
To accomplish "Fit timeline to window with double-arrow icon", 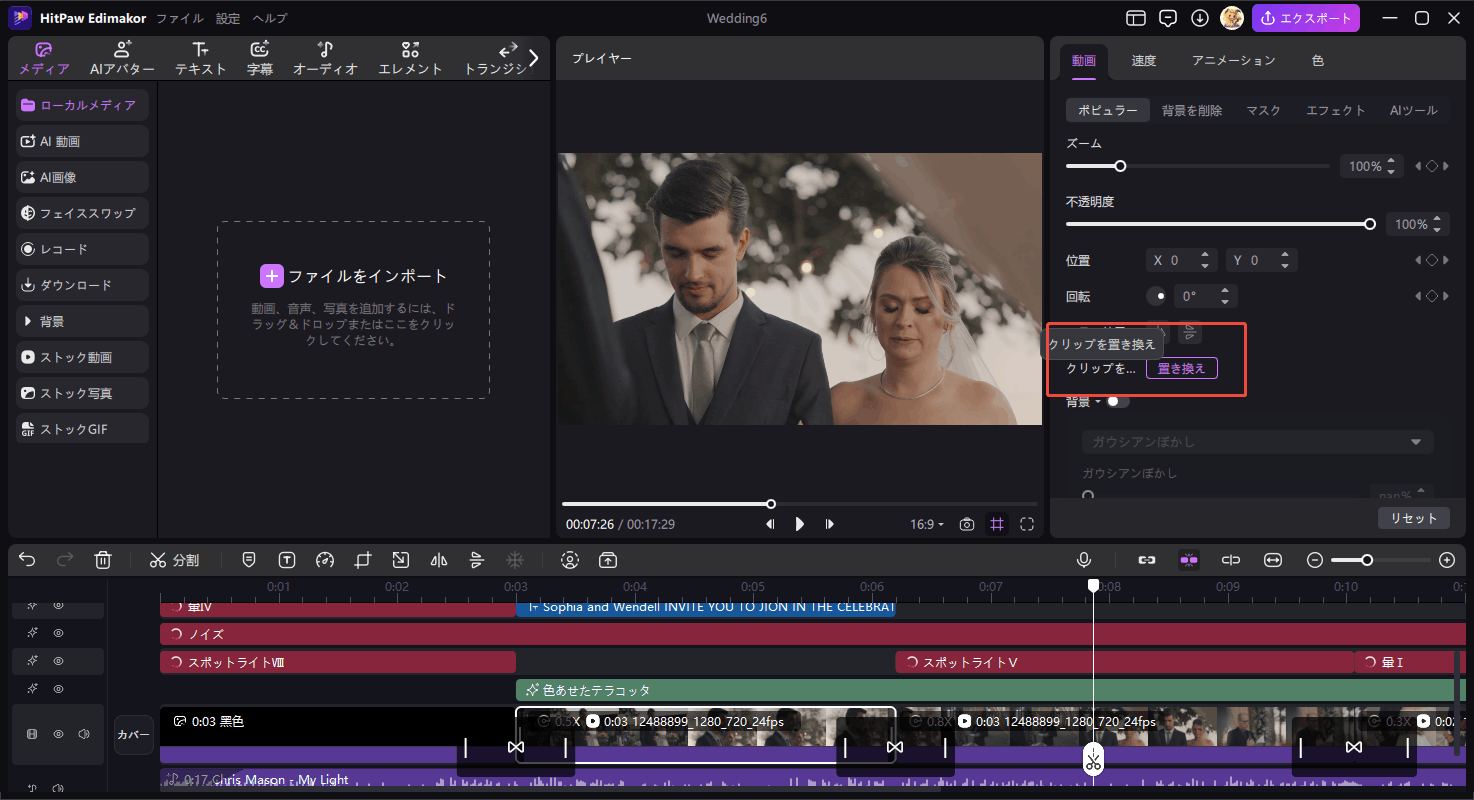I will pyautogui.click(x=1273, y=560).
